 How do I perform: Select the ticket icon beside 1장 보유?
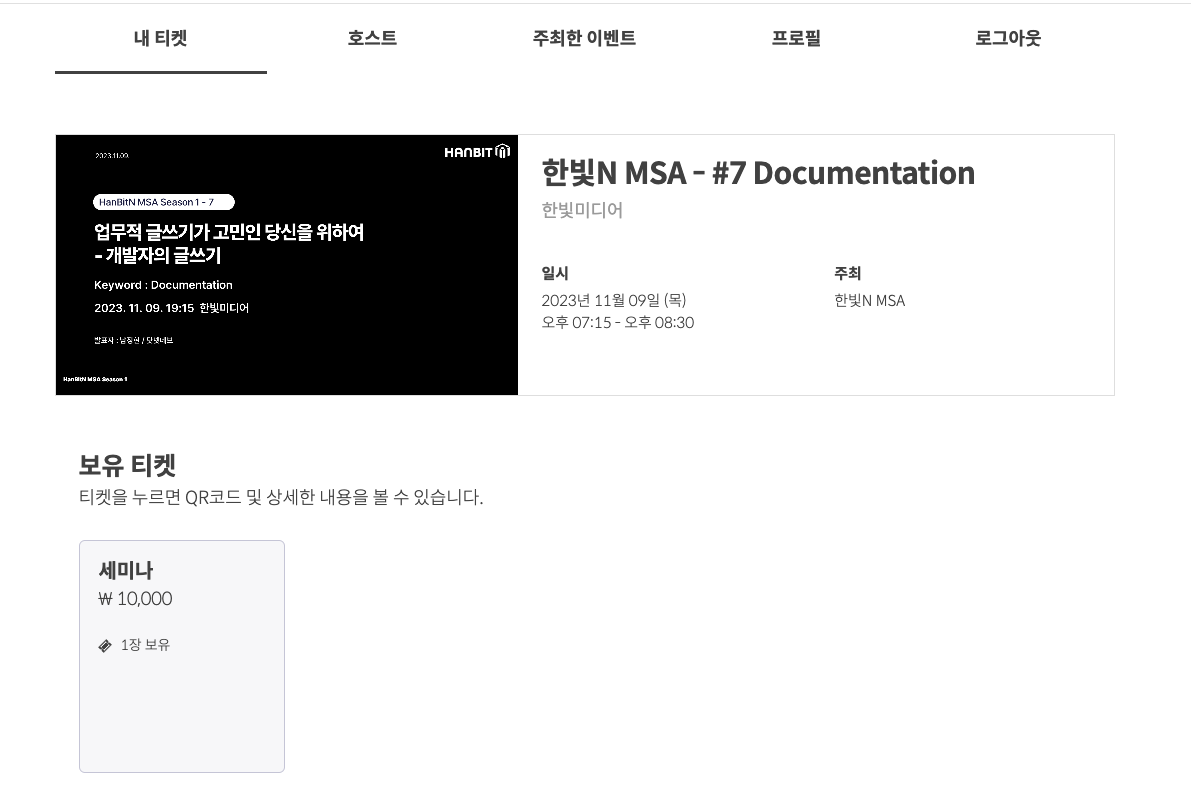pyautogui.click(x=105, y=646)
